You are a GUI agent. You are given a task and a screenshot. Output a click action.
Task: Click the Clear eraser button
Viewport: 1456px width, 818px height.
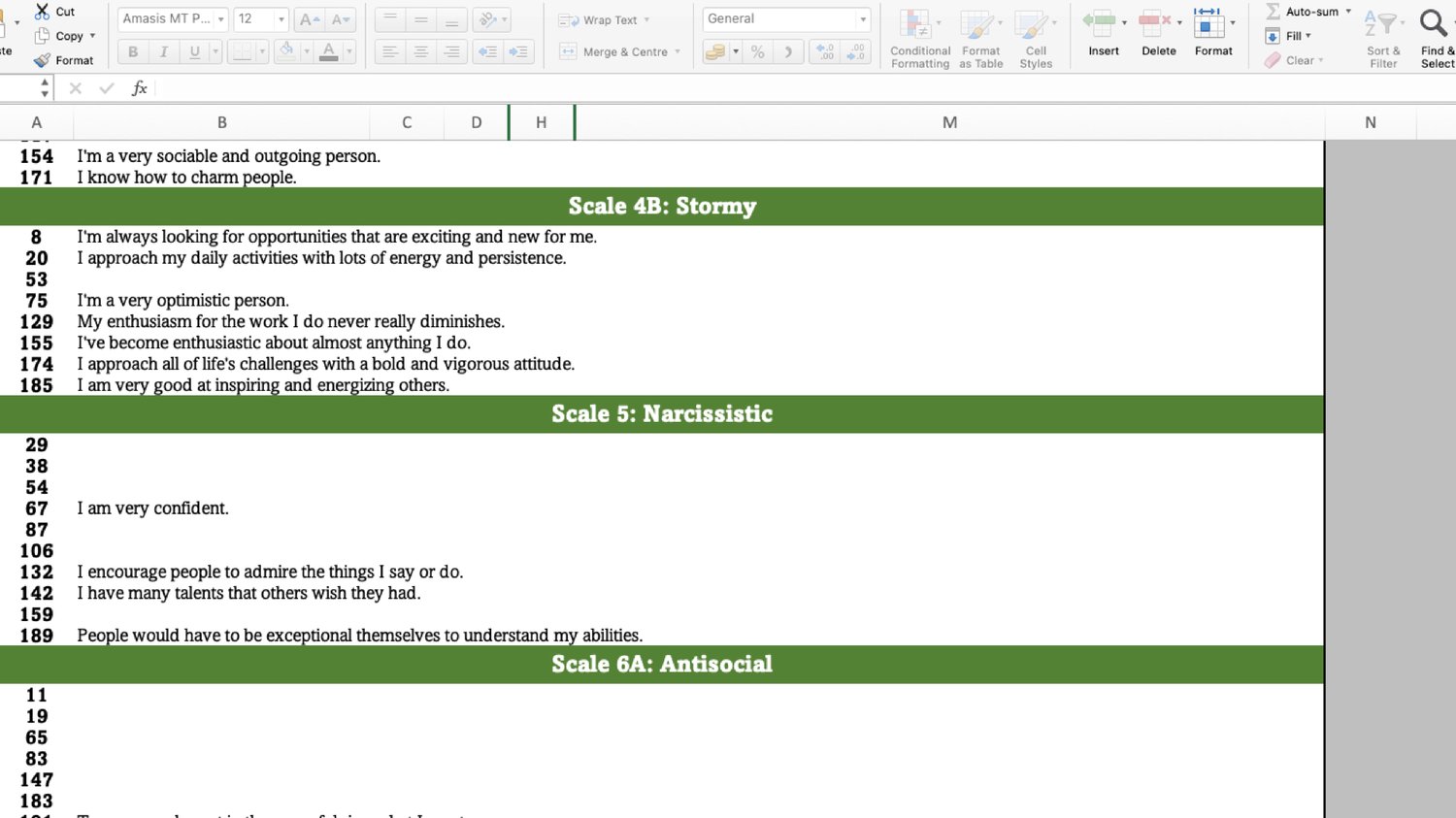pos(1293,60)
